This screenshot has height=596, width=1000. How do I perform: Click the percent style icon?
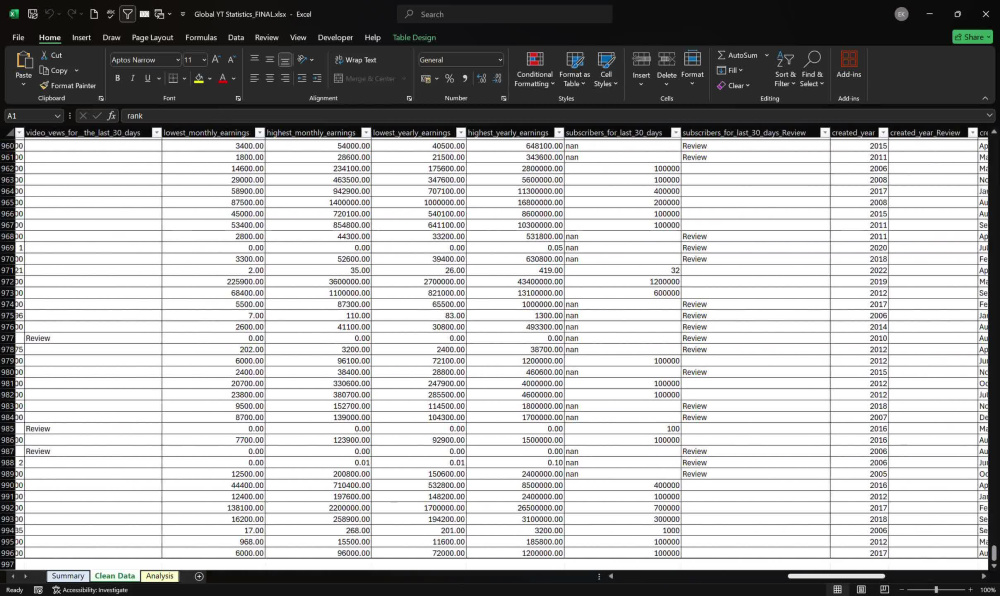coord(450,78)
